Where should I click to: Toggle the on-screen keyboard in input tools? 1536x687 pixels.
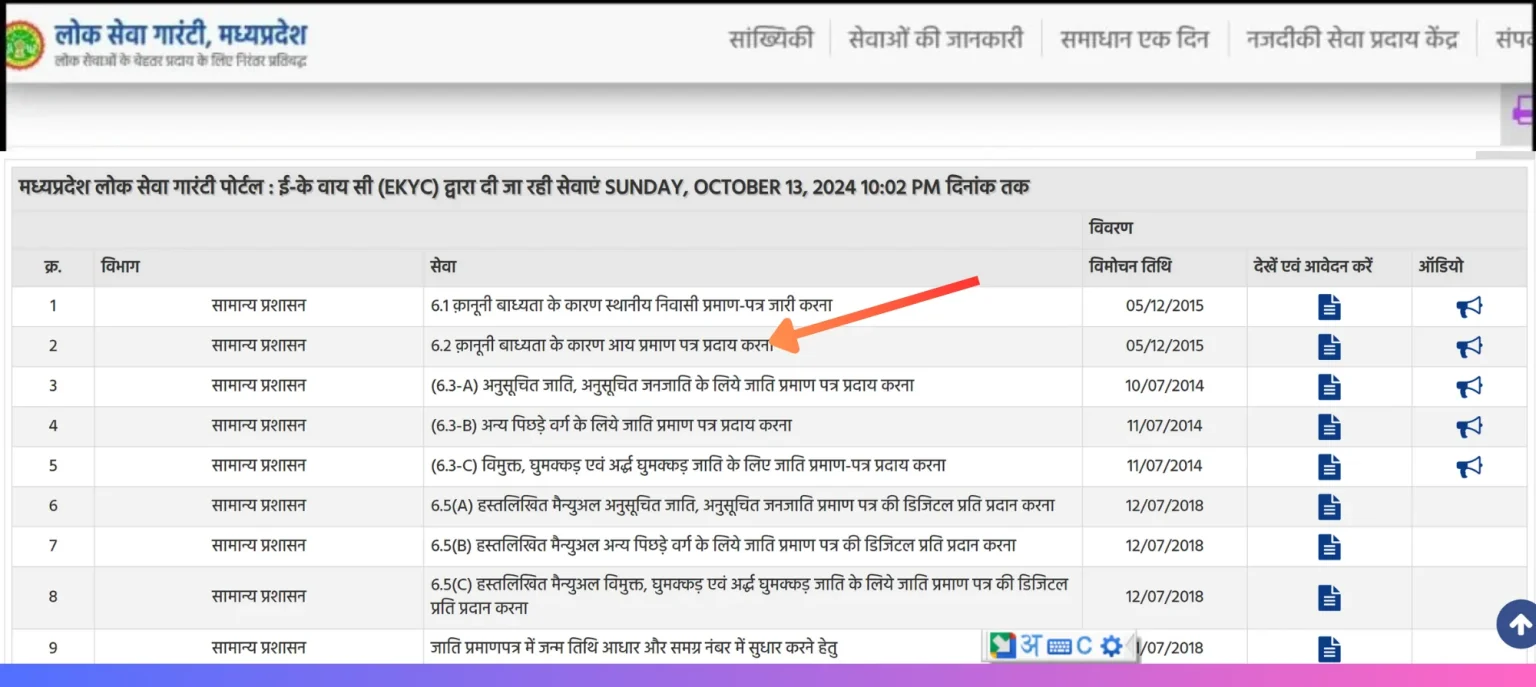coord(1059,646)
